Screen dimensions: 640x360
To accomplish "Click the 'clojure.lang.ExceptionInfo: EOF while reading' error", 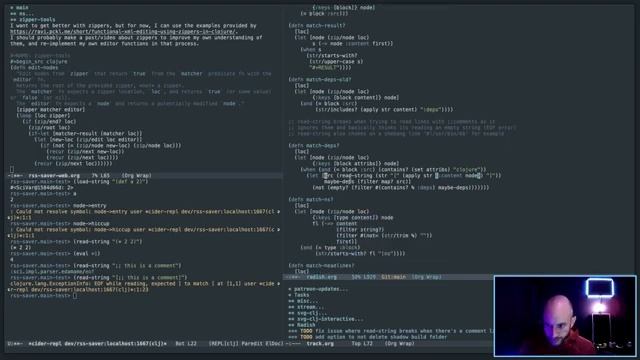I will (x=144, y=287).
